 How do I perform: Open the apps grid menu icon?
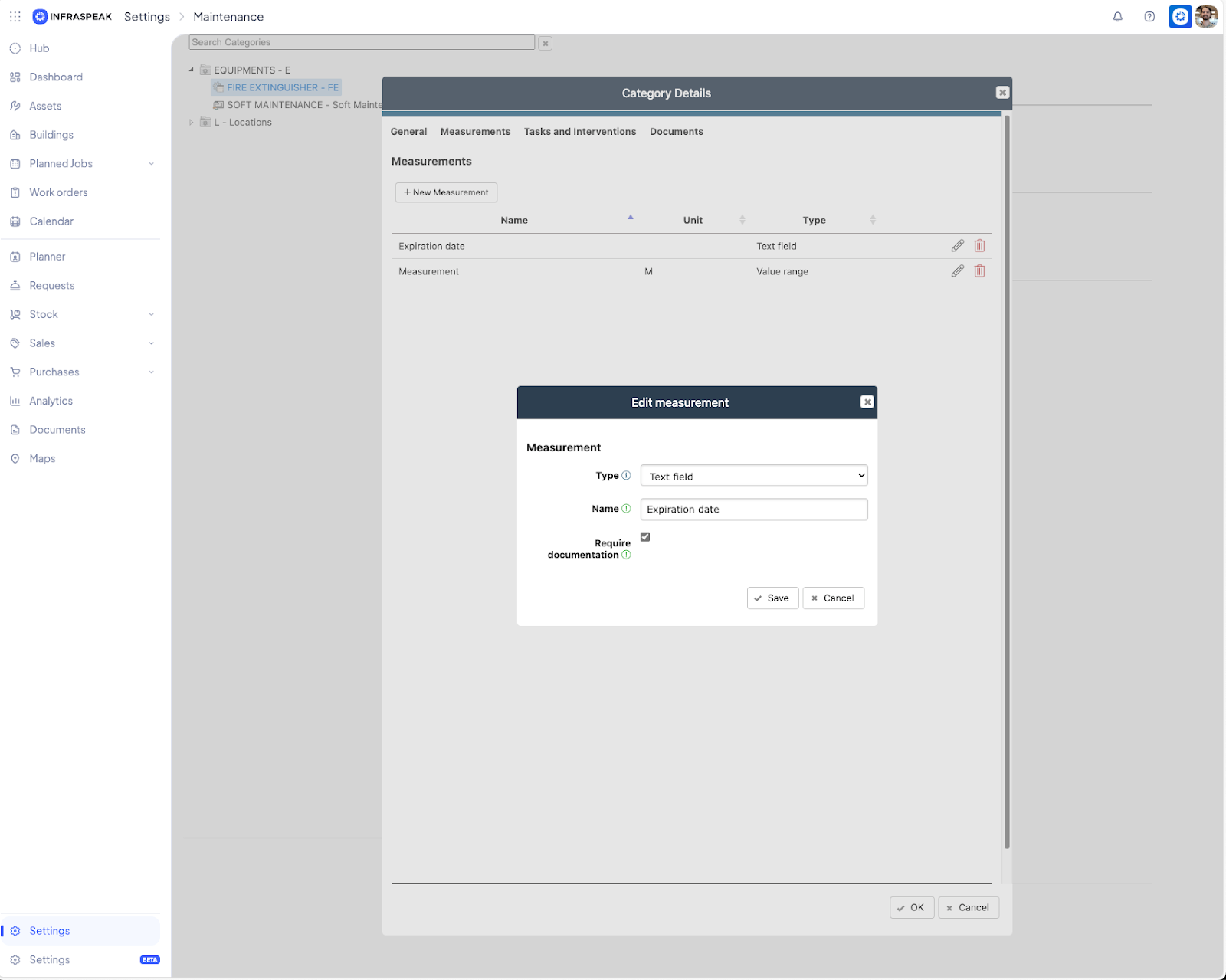point(15,16)
